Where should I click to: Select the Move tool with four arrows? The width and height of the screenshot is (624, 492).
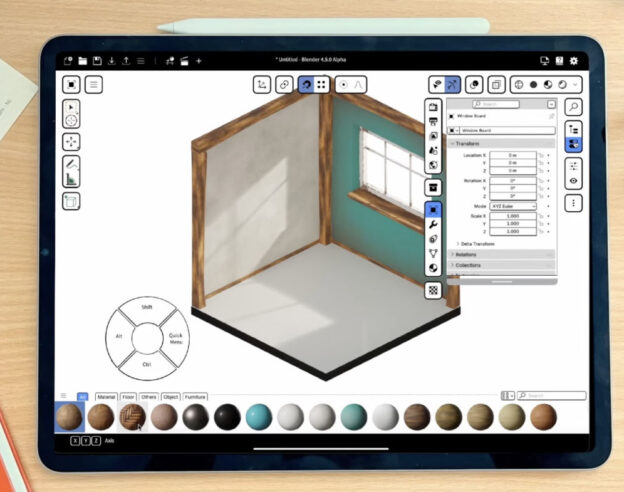(x=71, y=142)
